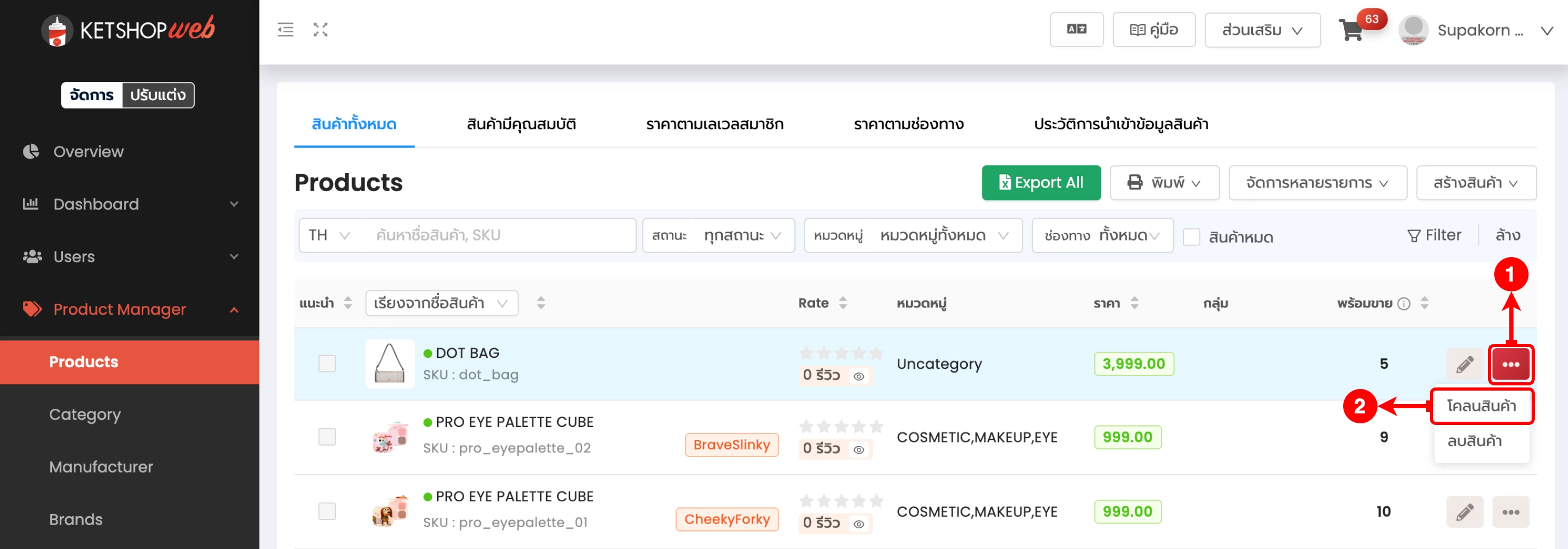Collapse the sidebar menu icon
Viewport: 1568px width, 549px height.
pyautogui.click(x=286, y=29)
